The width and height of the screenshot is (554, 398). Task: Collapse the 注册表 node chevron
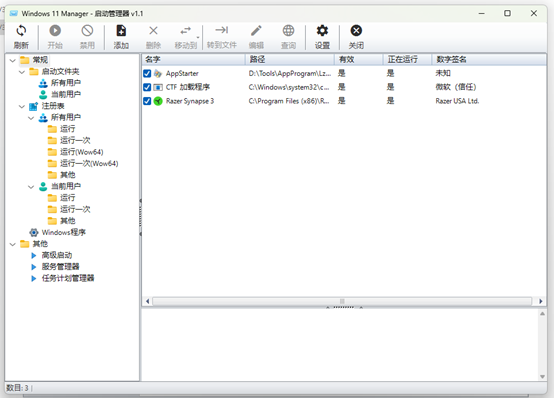pyautogui.click(x=22, y=106)
